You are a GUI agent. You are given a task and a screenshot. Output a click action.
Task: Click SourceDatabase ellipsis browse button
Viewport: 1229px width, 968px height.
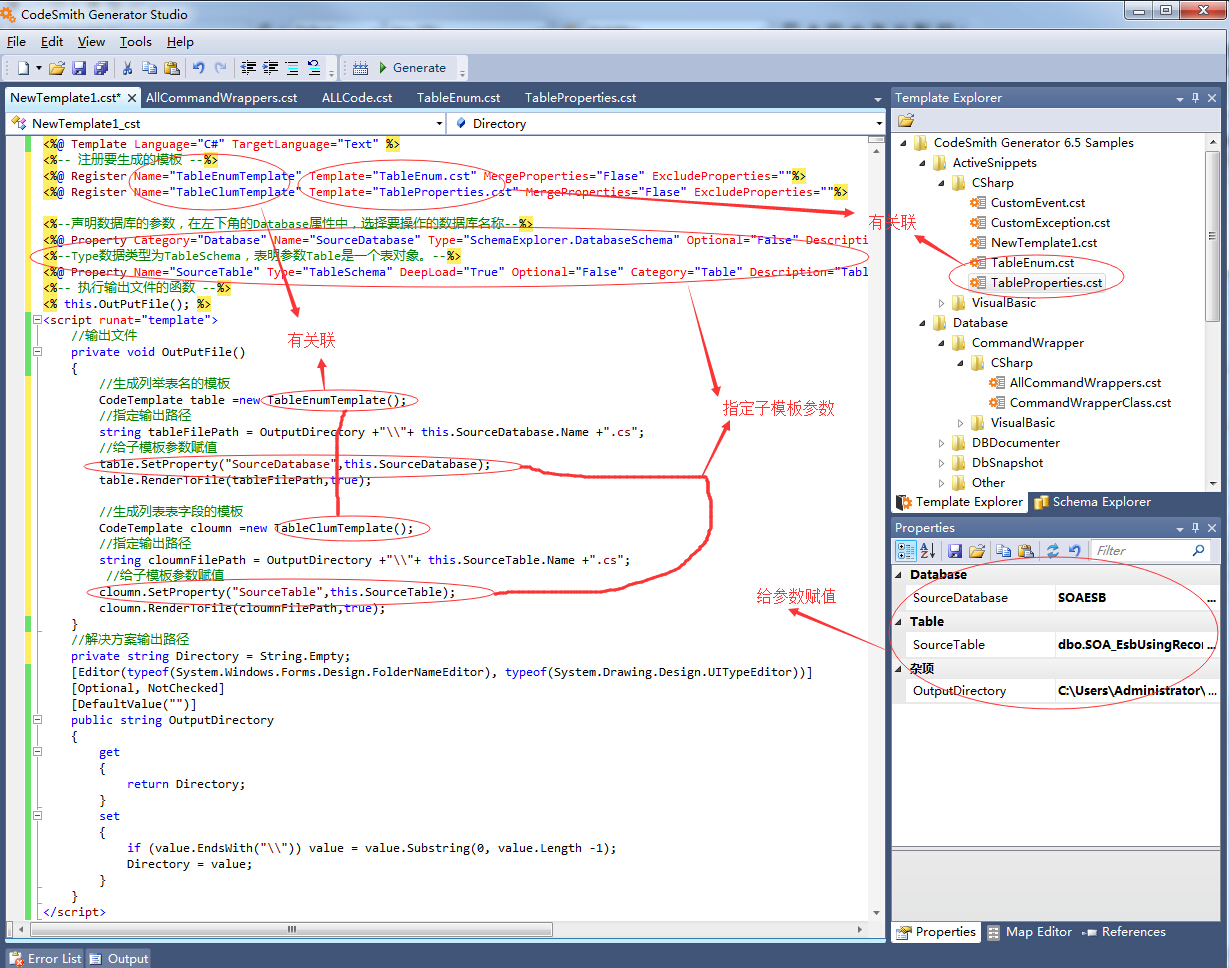click(1212, 598)
